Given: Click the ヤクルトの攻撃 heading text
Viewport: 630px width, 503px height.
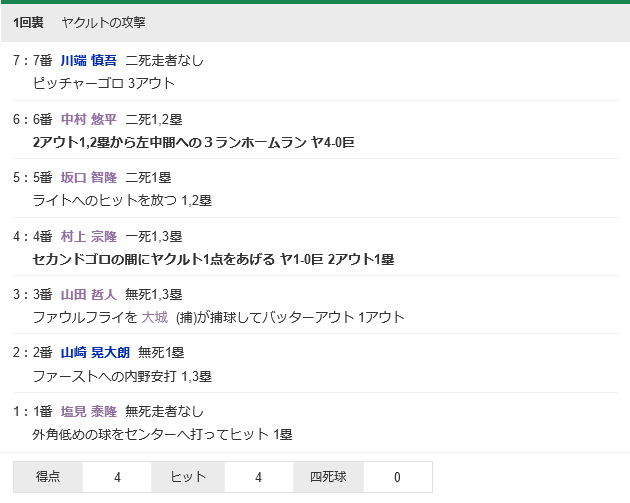Looking at the screenshot, I should pyautogui.click(x=103, y=22).
